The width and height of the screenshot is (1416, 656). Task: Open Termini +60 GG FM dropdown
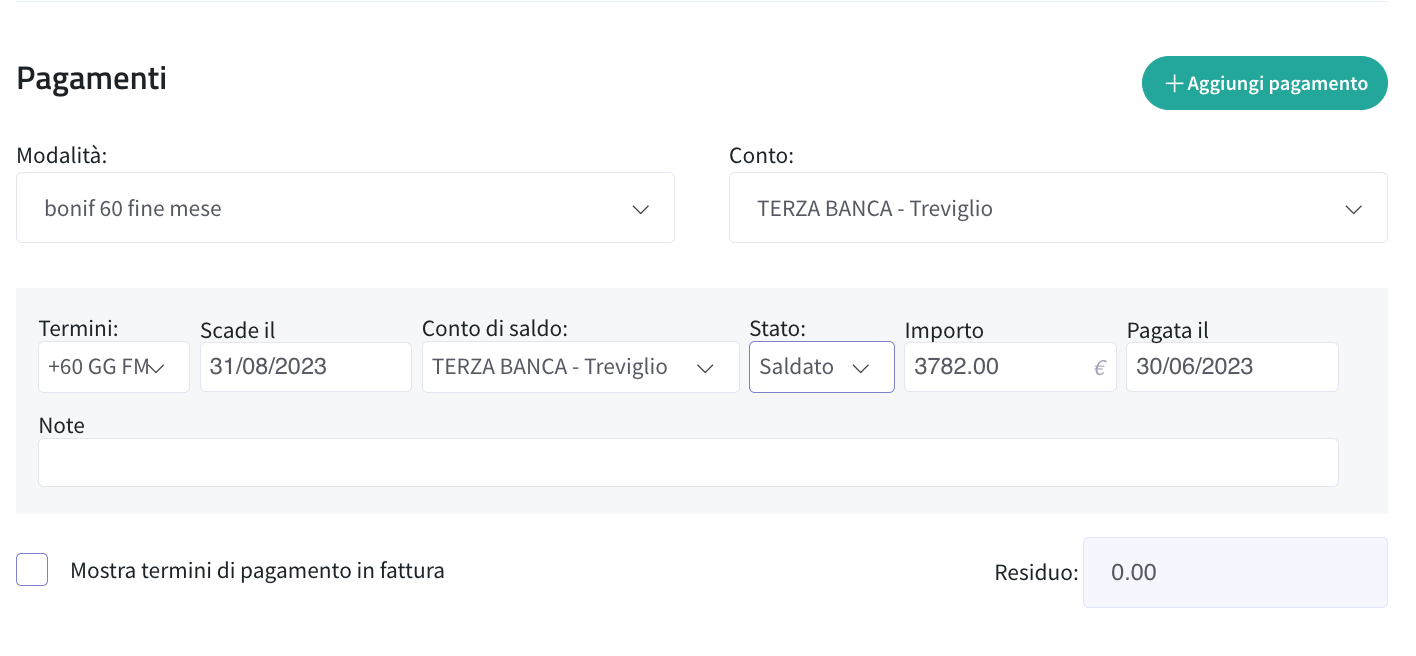click(114, 367)
